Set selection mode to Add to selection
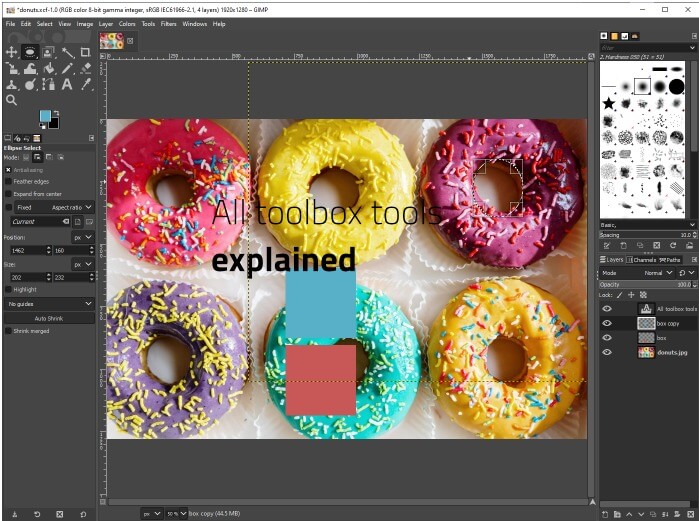The image size is (699, 521). pyautogui.click(x=37, y=157)
